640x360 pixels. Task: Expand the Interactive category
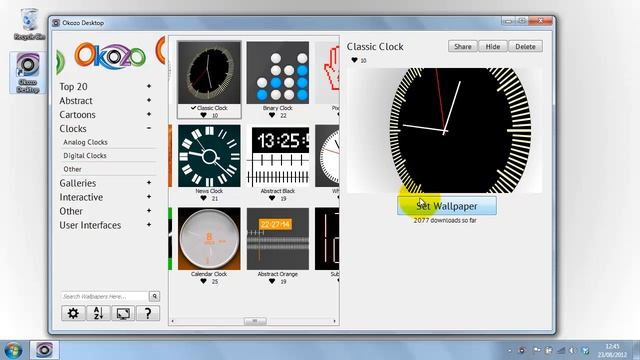pos(149,196)
